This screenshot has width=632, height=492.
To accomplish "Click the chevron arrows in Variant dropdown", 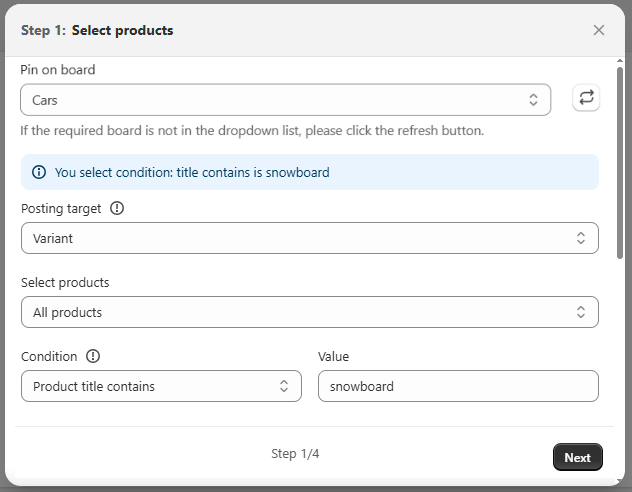I will pyautogui.click(x=581, y=238).
